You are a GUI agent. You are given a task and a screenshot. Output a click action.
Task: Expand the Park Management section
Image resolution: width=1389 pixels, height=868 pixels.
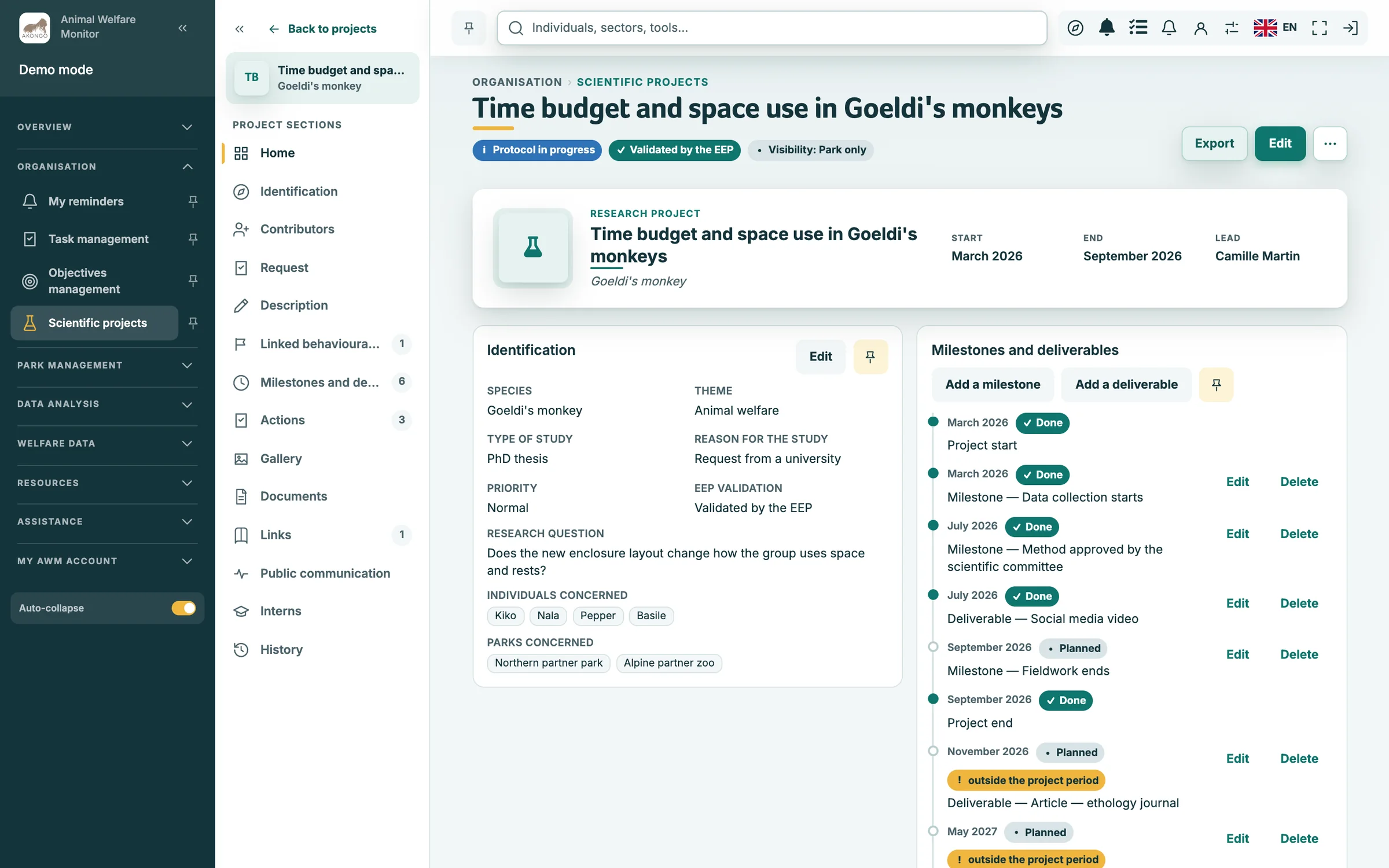107,366
